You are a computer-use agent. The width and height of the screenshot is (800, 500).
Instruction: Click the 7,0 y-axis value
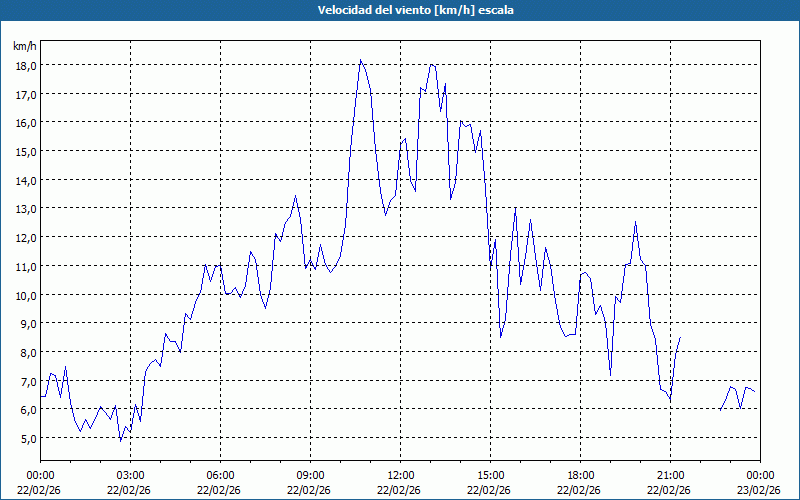pyautogui.click(x=28, y=381)
